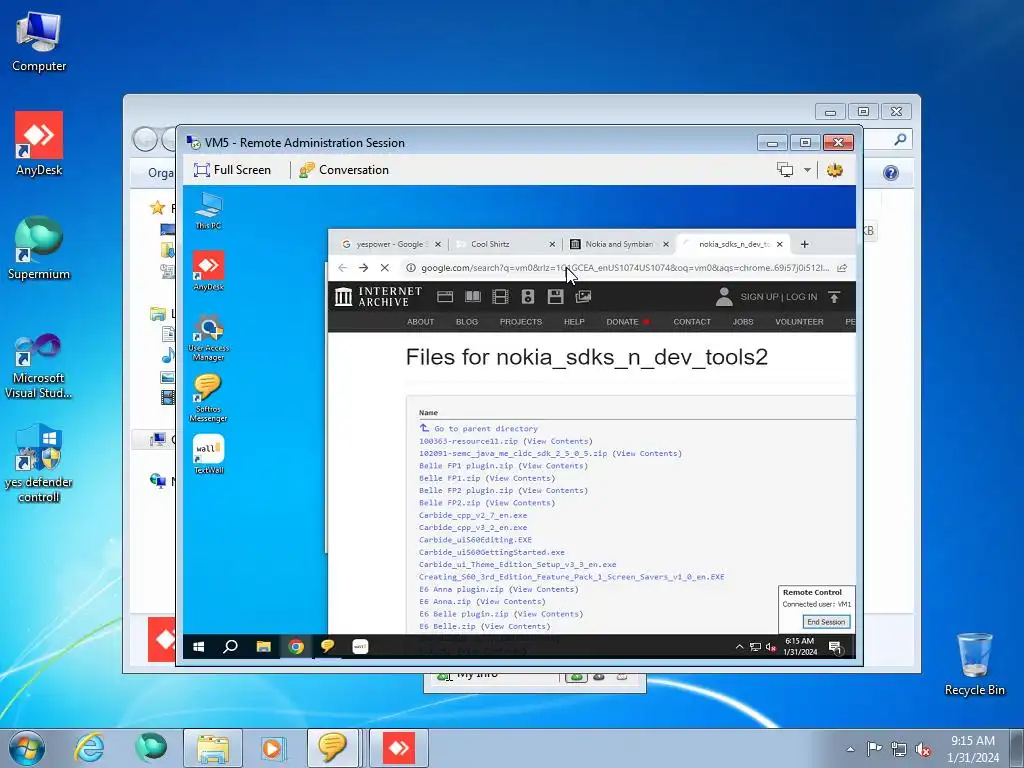The image size is (1024, 768).
Task: Click the Chrome forward arrow
Action: (363, 268)
